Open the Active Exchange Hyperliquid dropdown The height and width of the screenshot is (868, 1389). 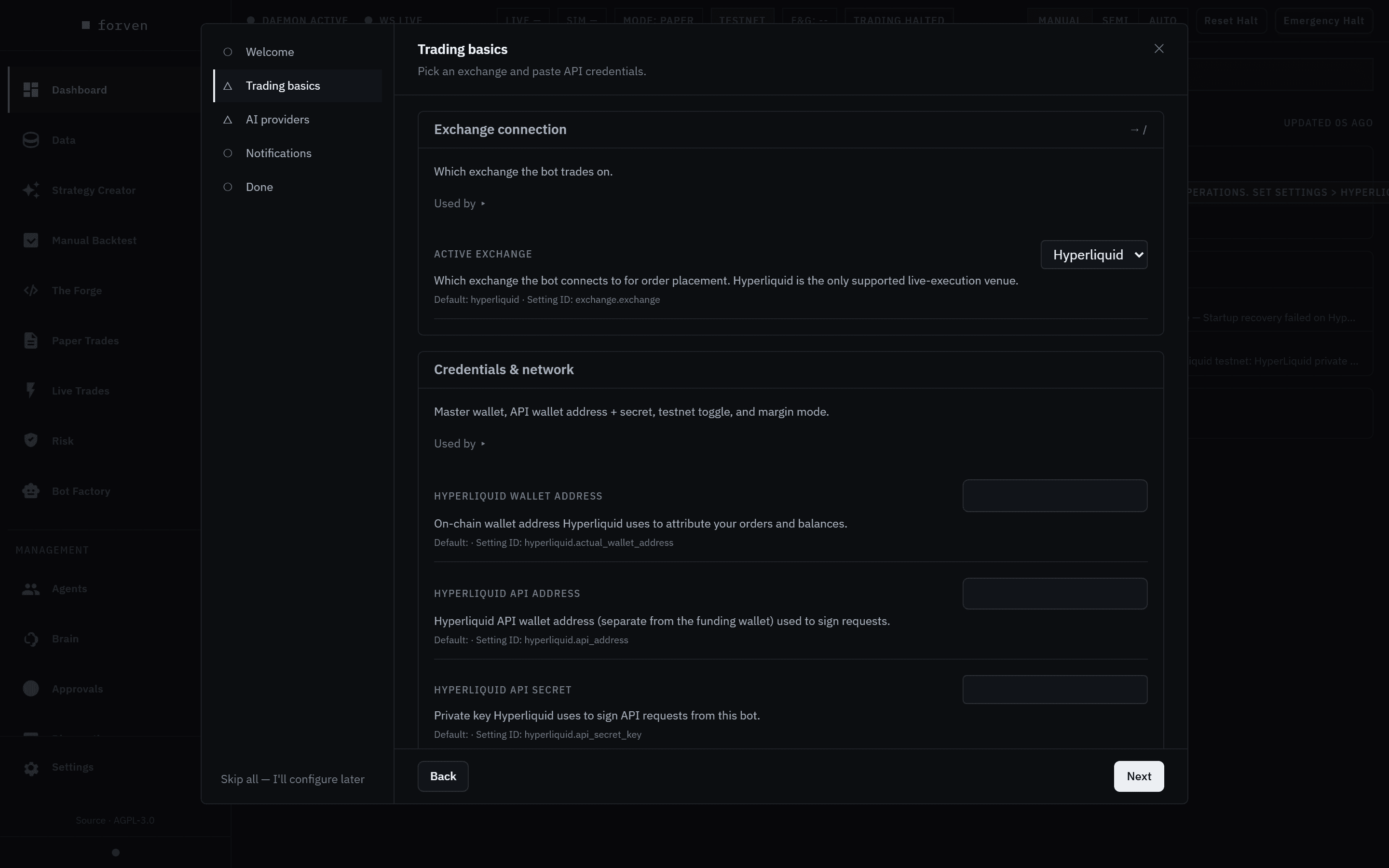click(1094, 254)
